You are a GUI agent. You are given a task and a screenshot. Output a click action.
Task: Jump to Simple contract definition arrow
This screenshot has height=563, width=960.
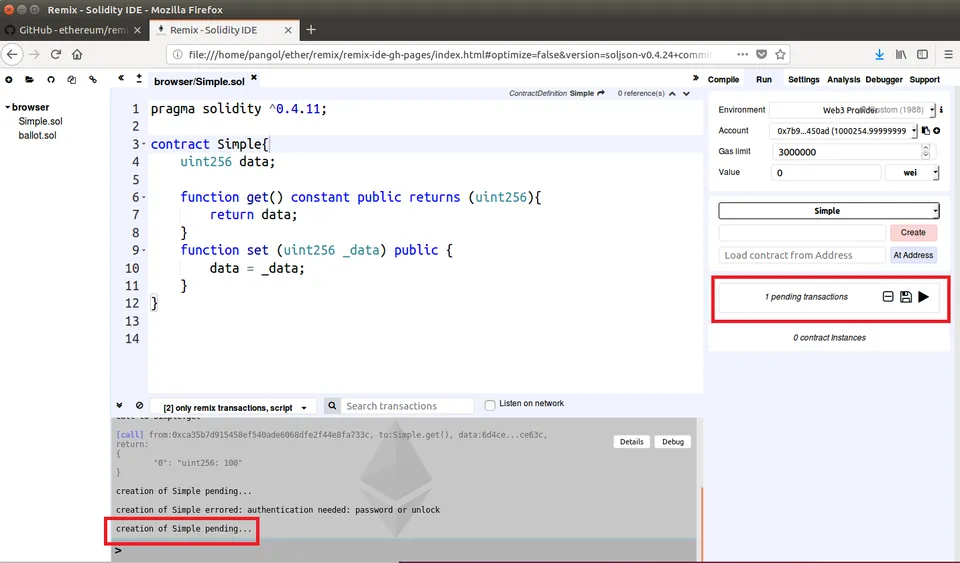[601, 93]
